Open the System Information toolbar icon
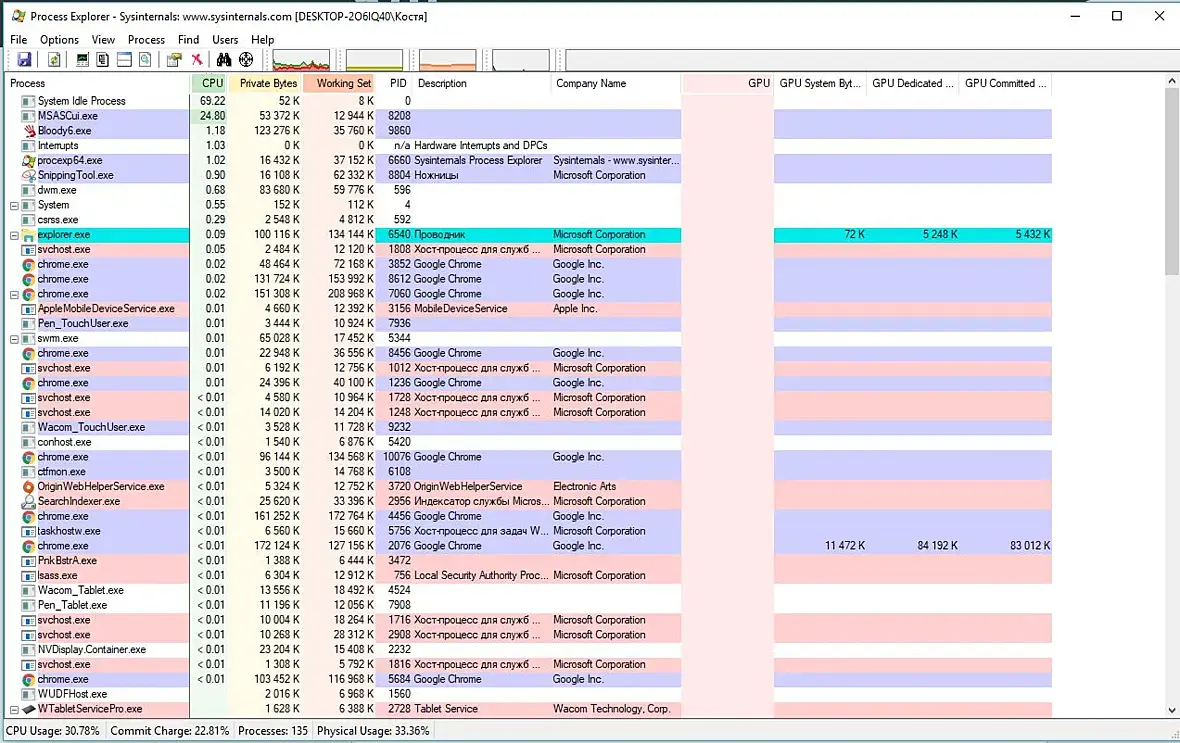The width and height of the screenshot is (1180, 743). 83,59
